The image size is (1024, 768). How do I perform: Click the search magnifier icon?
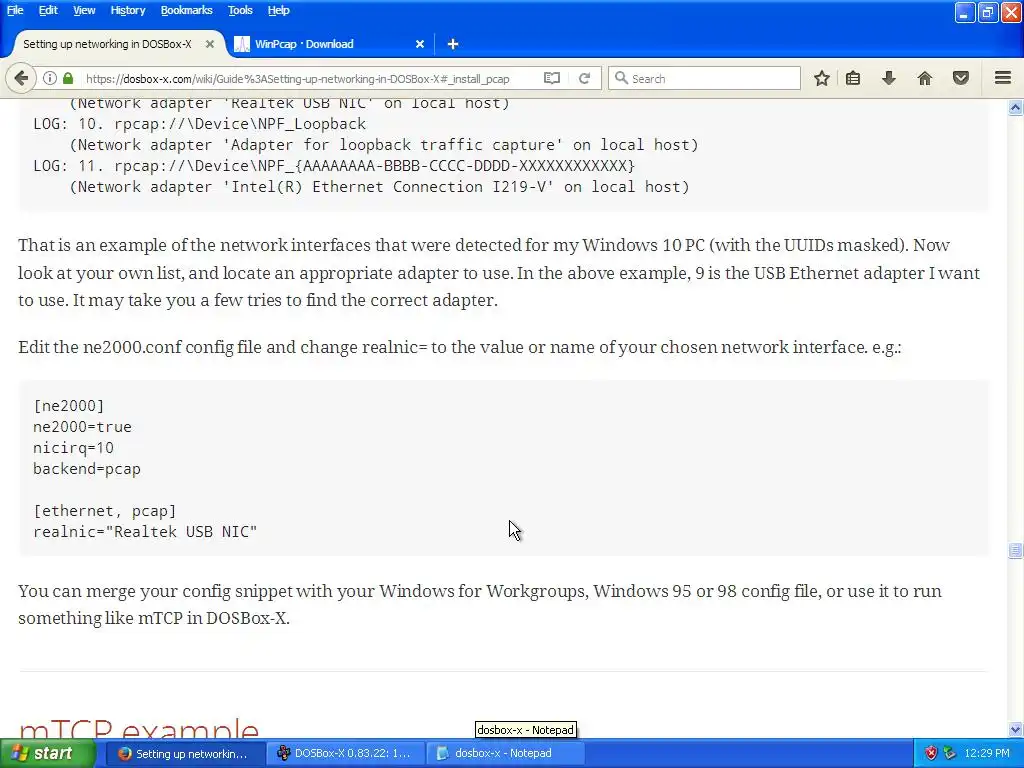tap(621, 78)
